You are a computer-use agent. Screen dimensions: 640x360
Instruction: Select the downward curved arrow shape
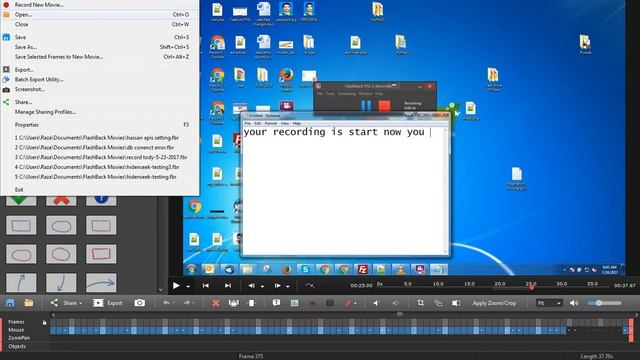coord(61,282)
